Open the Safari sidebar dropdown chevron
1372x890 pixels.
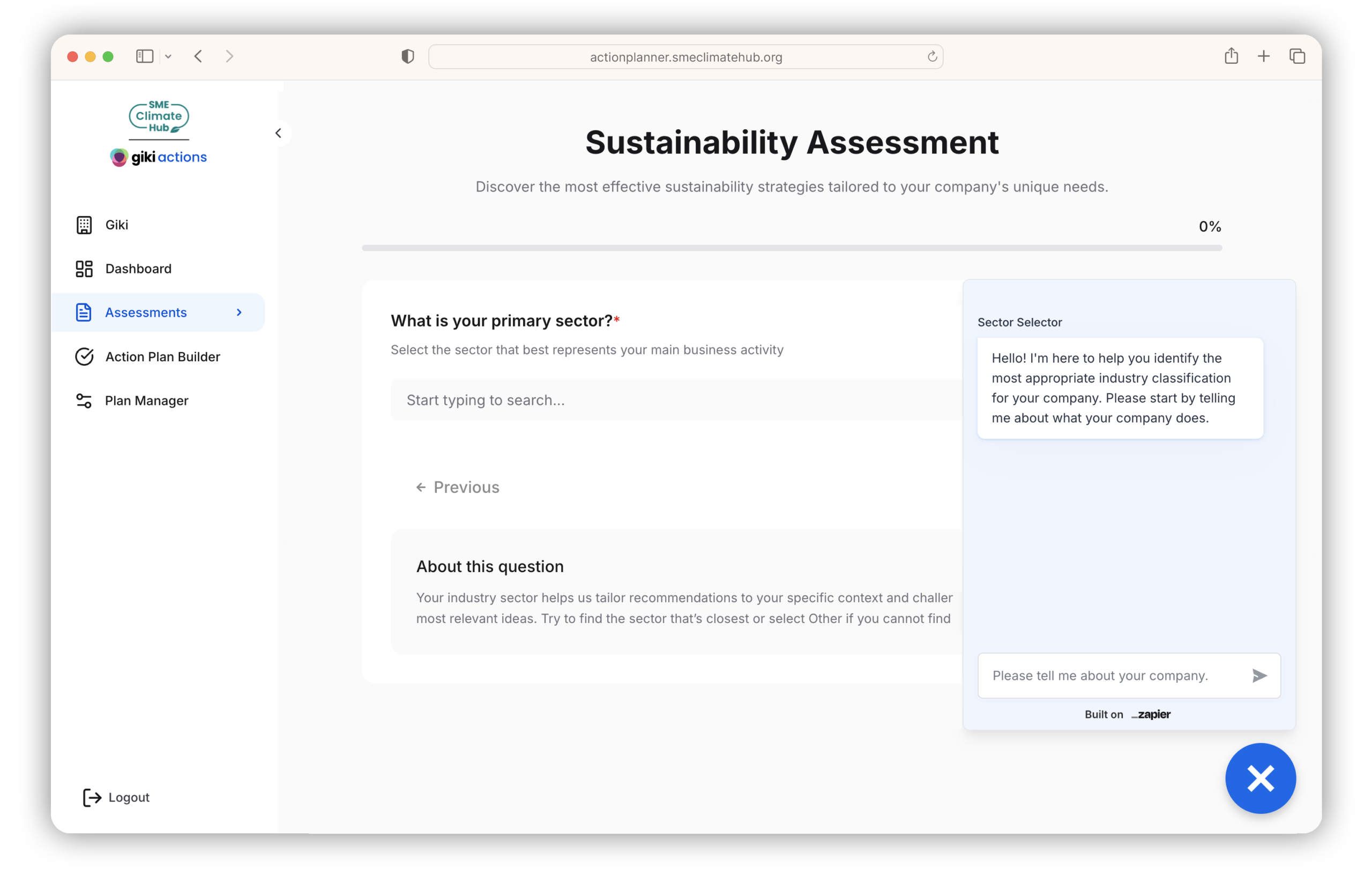[168, 56]
